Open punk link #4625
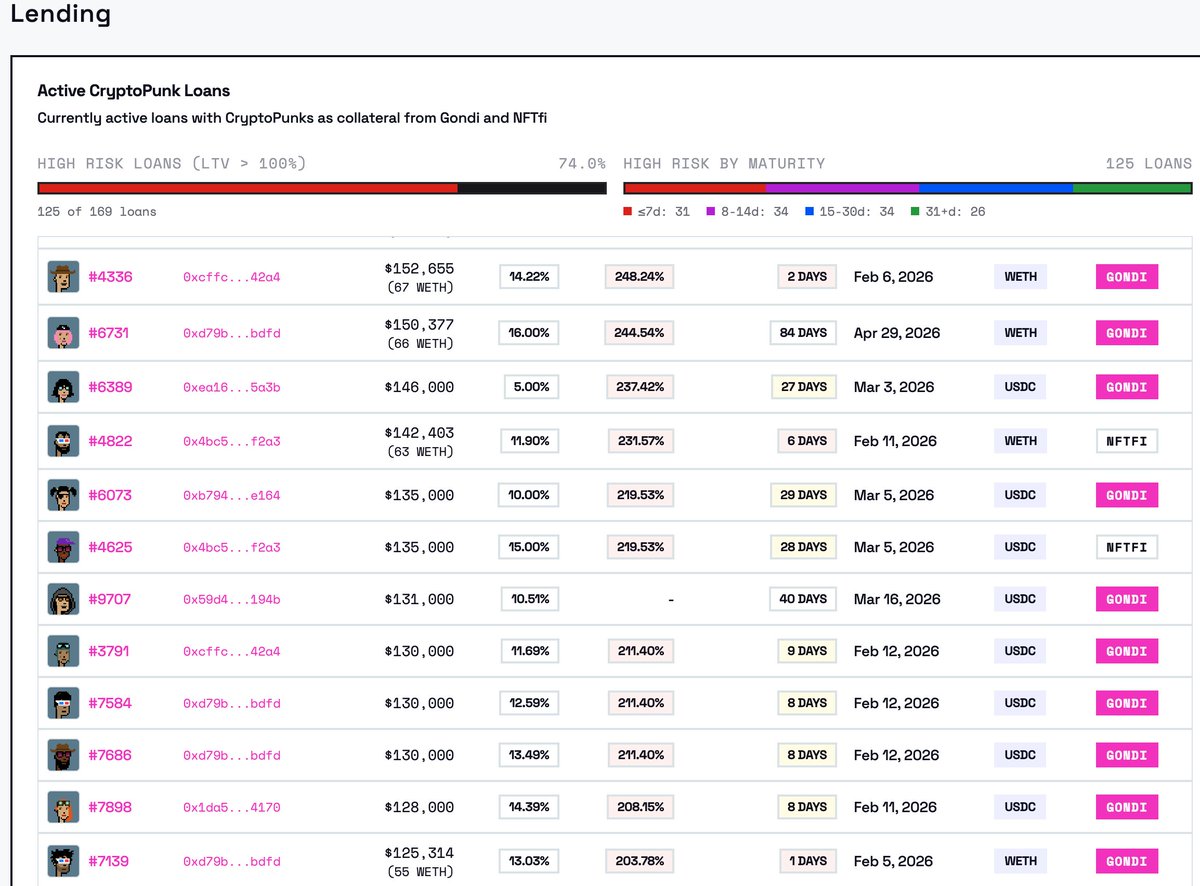 (x=110, y=547)
